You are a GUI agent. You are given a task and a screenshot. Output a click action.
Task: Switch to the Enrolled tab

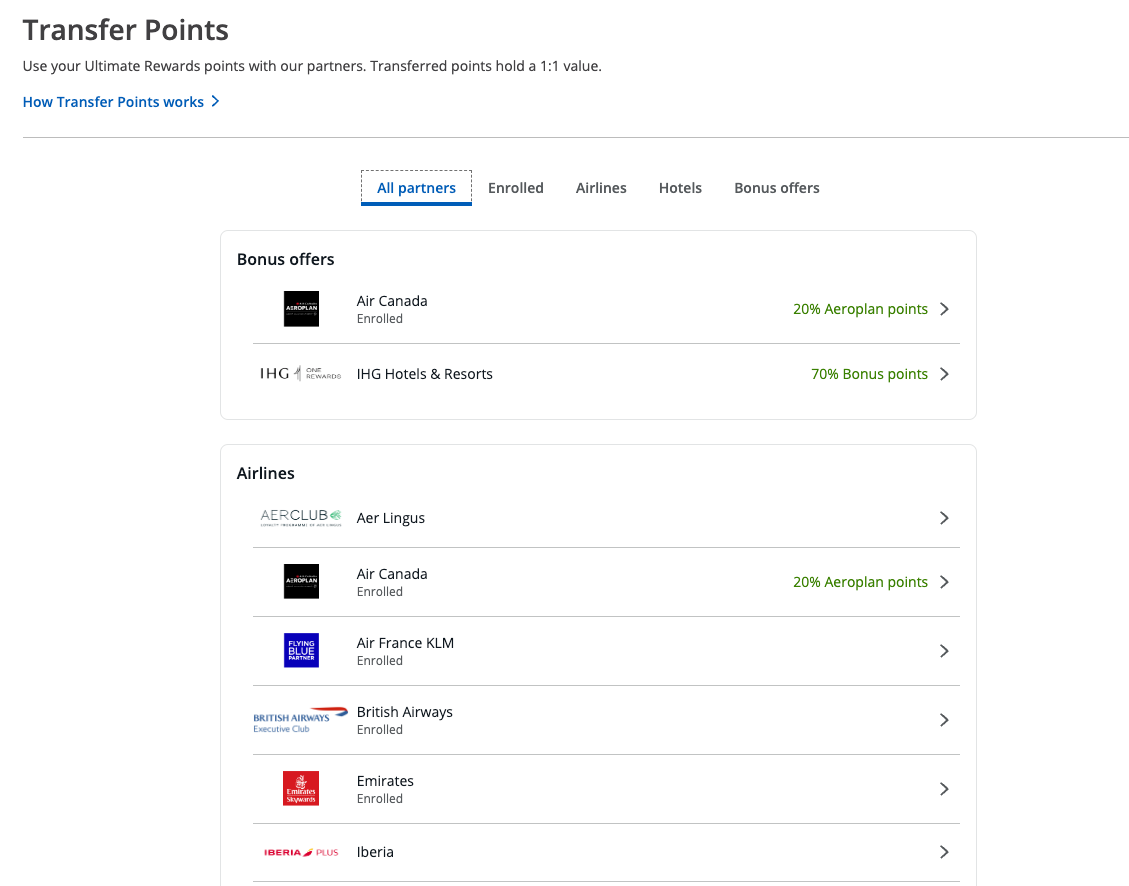[x=516, y=187]
